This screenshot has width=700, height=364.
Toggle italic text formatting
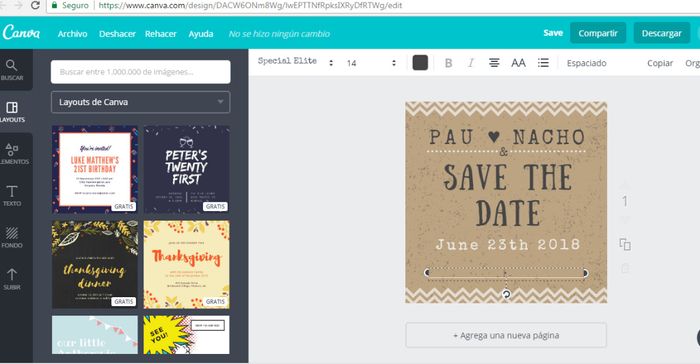[471, 63]
